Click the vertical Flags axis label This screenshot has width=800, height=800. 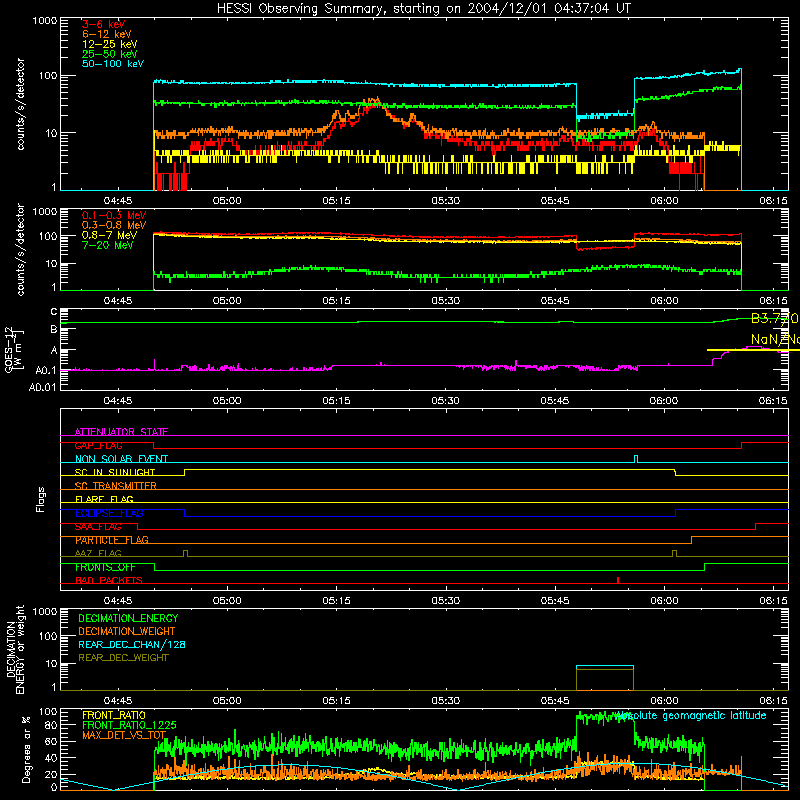[40, 499]
